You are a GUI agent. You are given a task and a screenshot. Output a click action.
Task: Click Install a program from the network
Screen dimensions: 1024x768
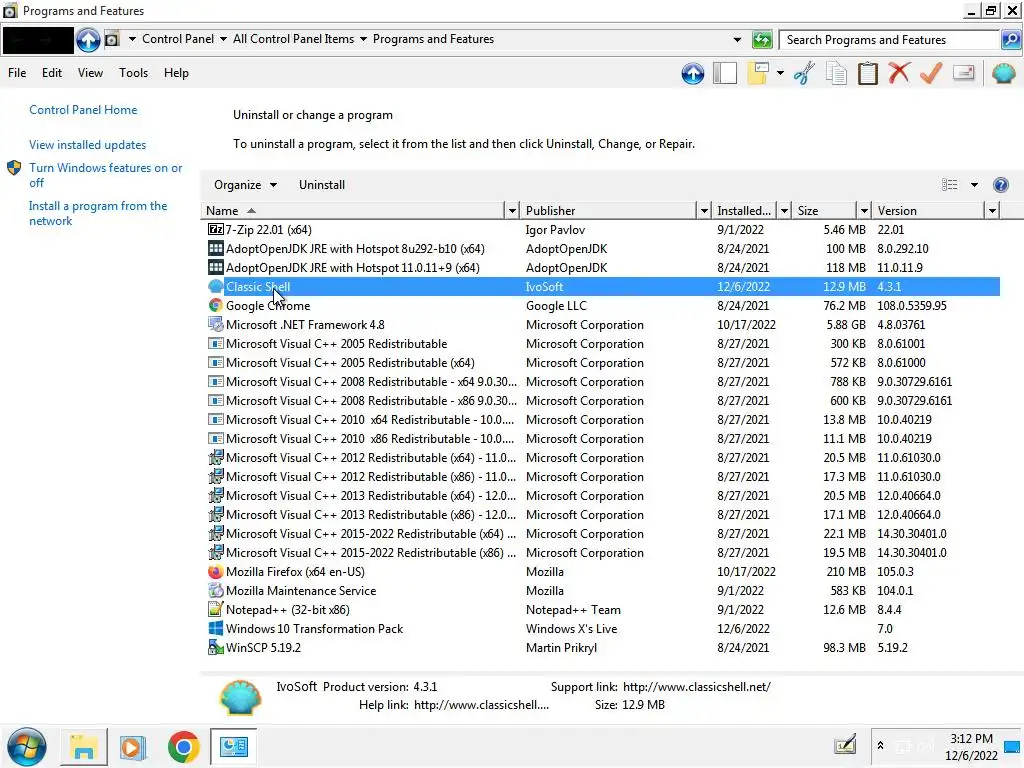98,214
